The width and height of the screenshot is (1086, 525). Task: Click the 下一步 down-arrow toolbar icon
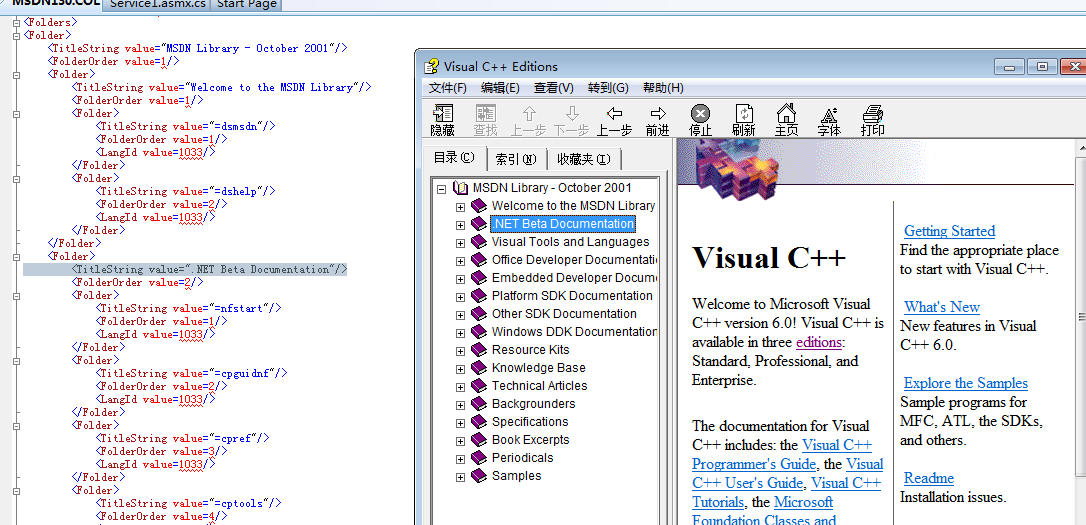coord(571,120)
